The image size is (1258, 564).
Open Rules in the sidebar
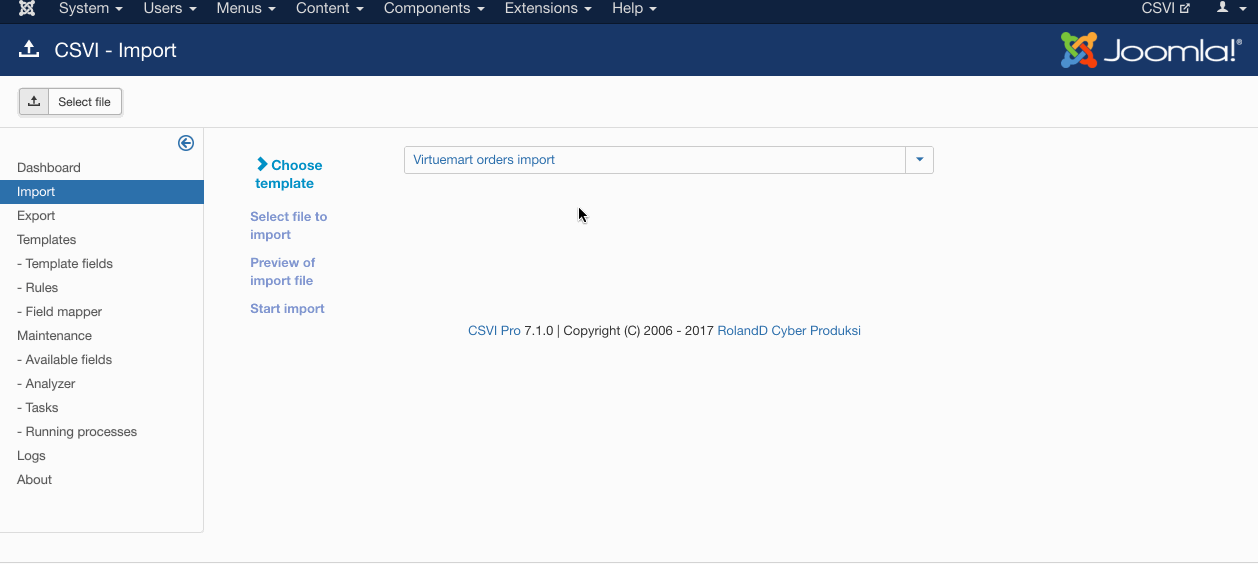pos(38,288)
